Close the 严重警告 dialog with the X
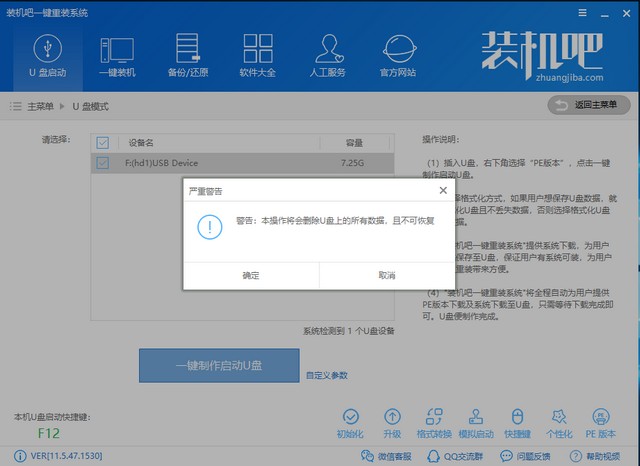The image size is (640, 466). coord(443,190)
